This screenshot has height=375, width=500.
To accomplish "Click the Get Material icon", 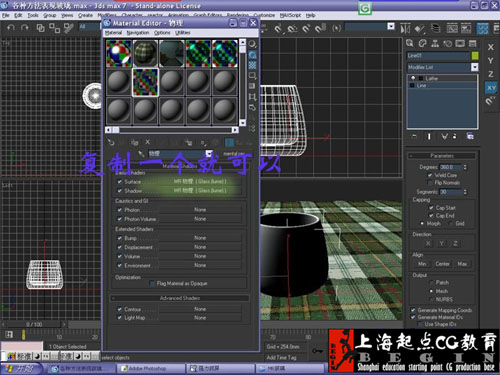I will click(x=111, y=143).
